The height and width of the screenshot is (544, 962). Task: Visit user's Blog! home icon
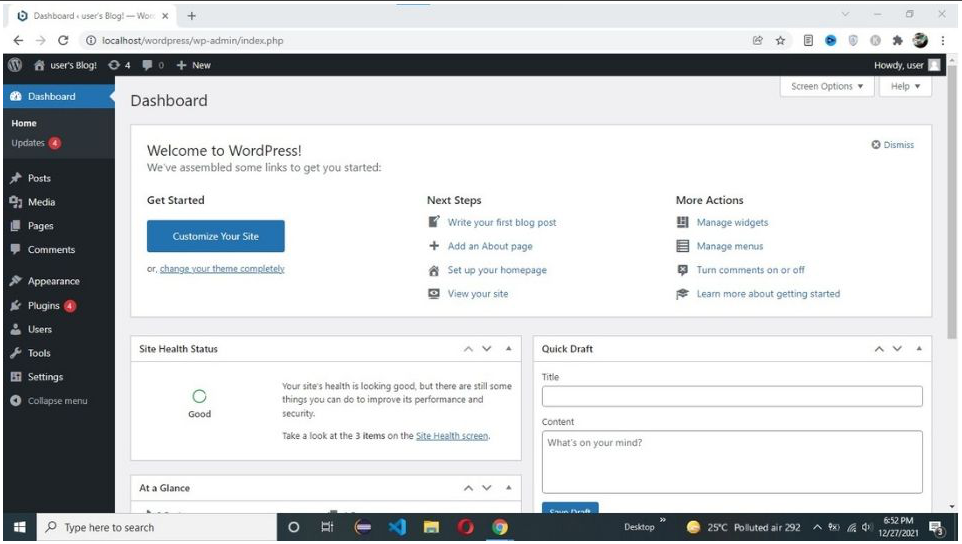pyautogui.click(x=39, y=65)
